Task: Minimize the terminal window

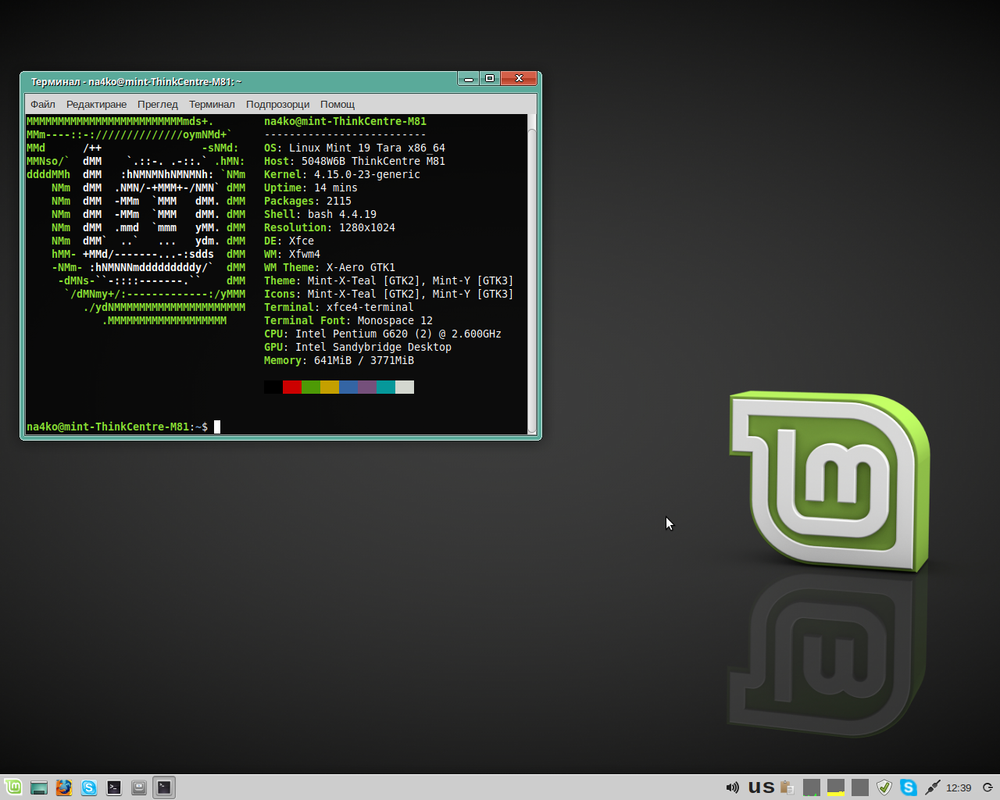Action: pos(469,78)
